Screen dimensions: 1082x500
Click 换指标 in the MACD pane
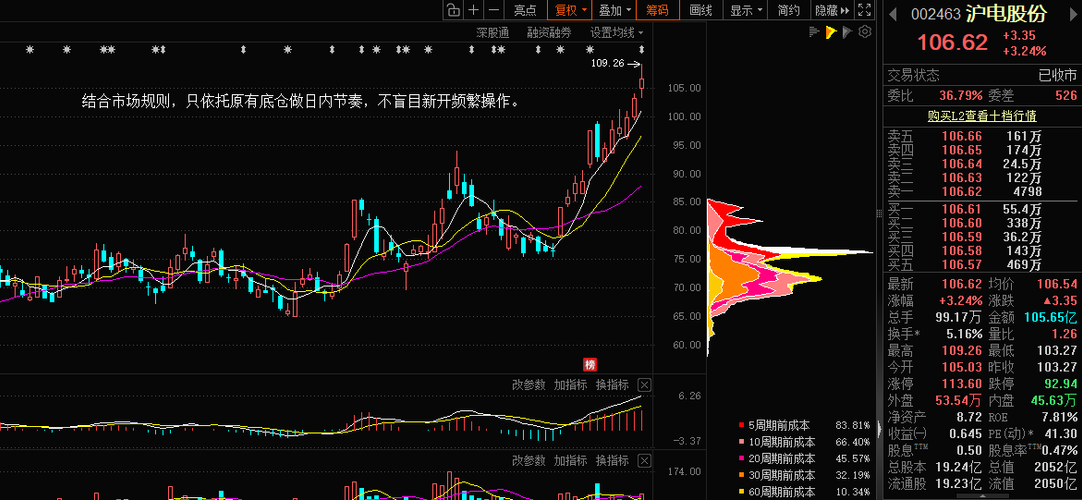[612, 385]
